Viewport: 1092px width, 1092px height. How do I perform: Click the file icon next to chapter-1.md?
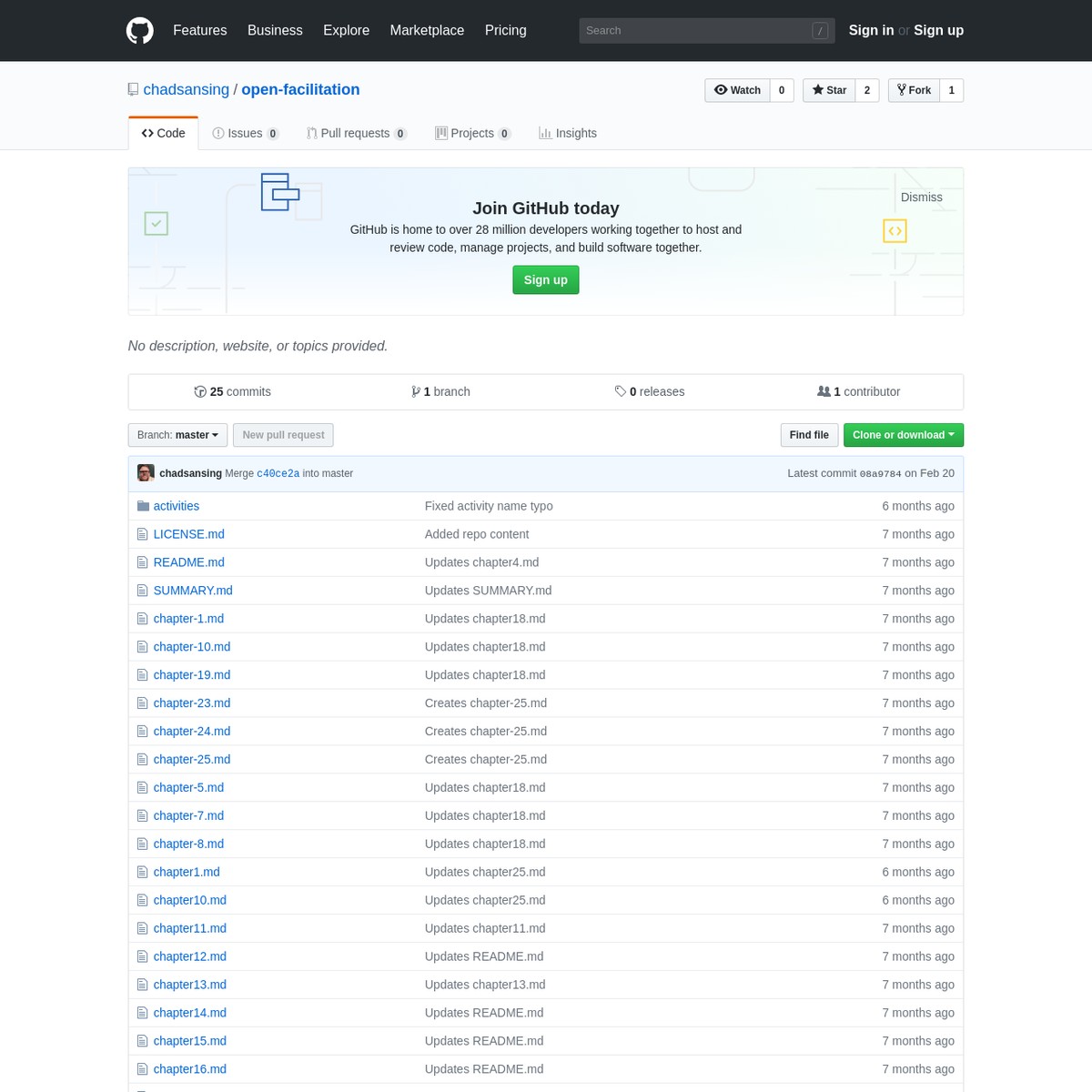[x=142, y=619]
